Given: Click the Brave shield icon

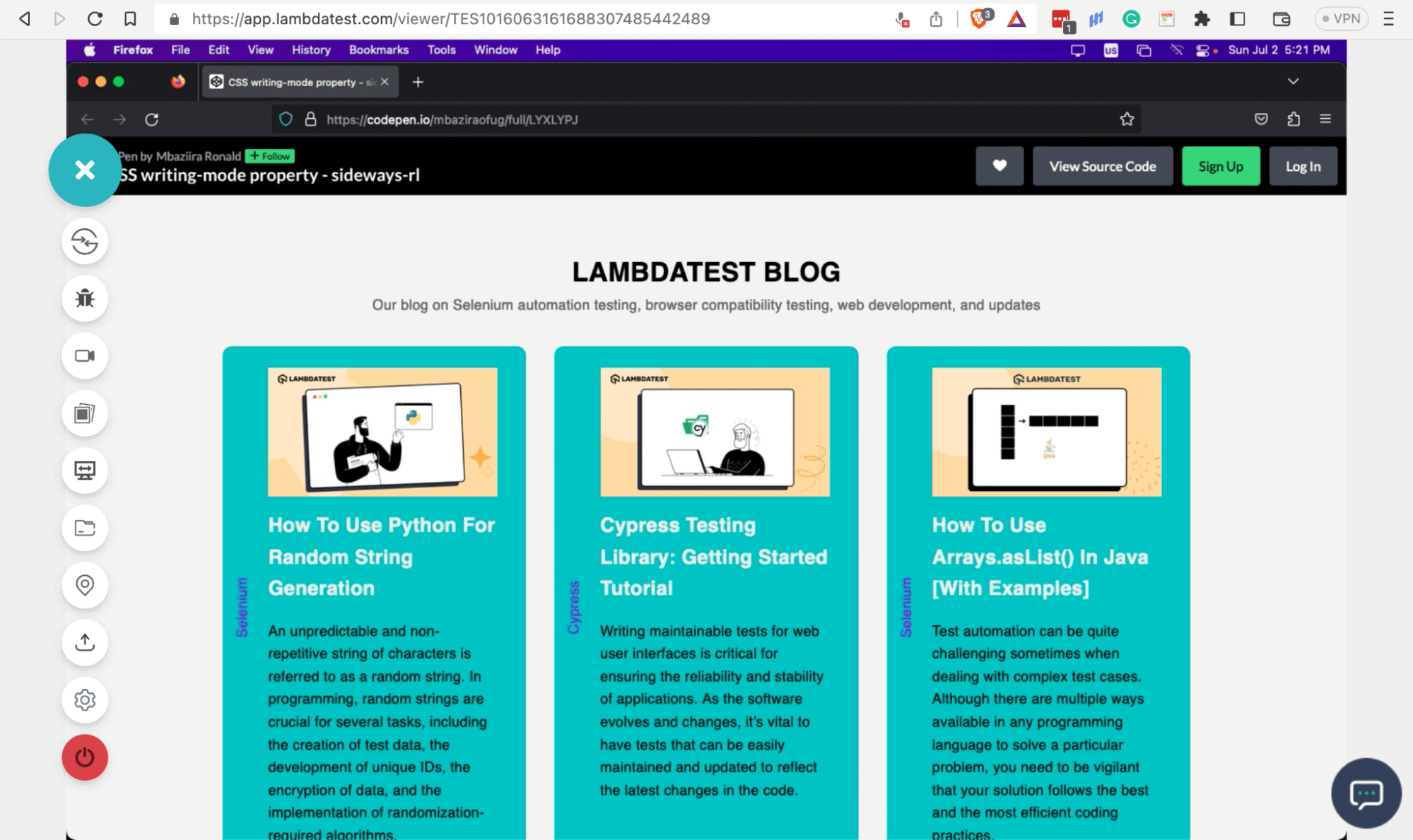Looking at the screenshot, I should click(980, 19).
